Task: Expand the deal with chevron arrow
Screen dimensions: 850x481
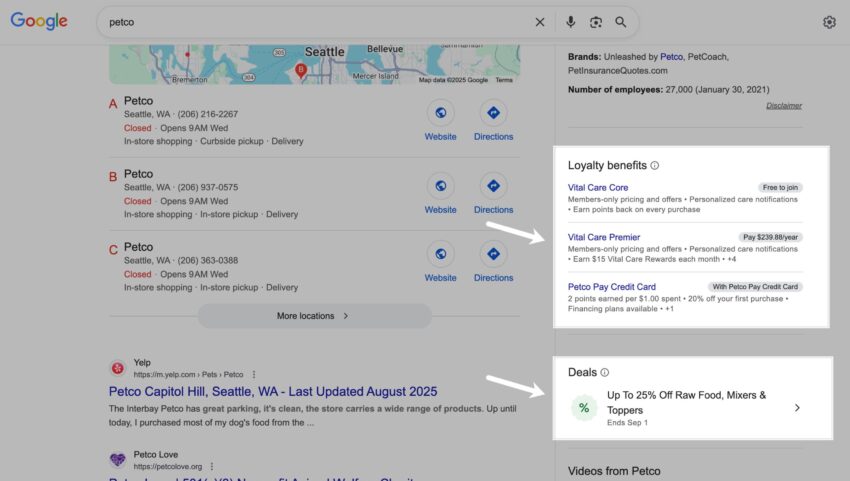Action: pos(797,408)
